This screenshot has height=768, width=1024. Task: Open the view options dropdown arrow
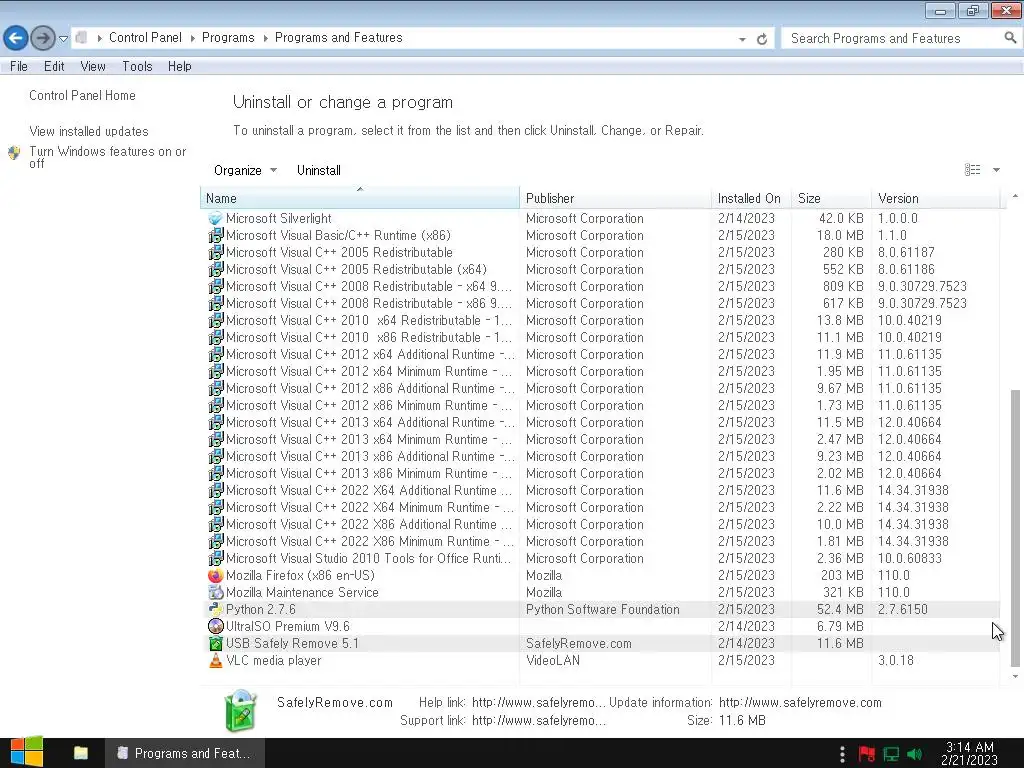[997, 170]
